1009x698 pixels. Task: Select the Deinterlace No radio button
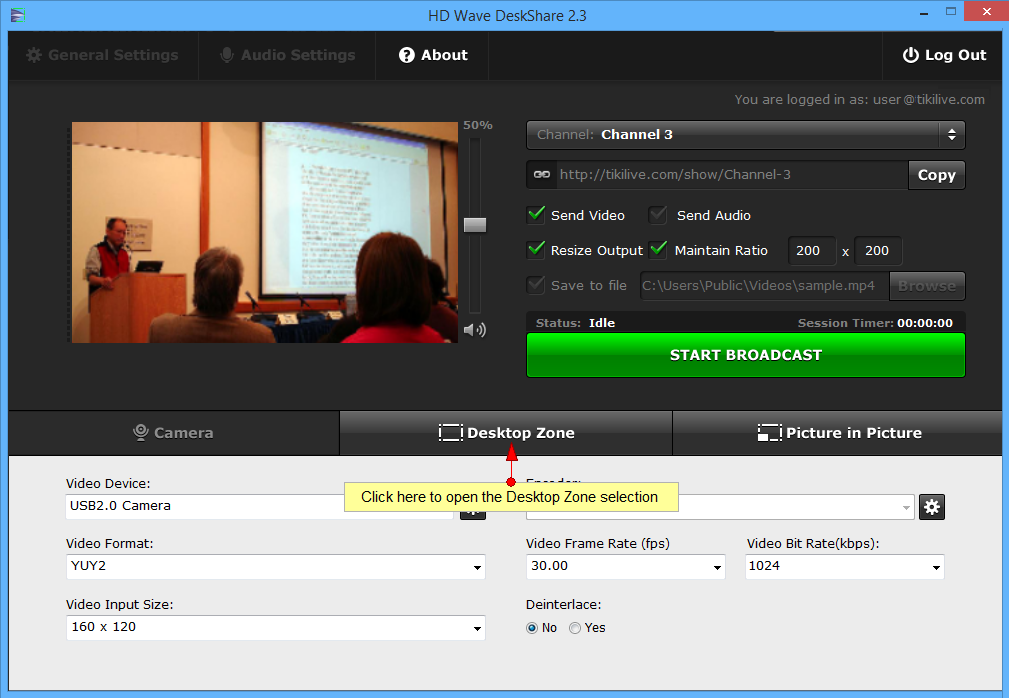click(x=532, y=628)
